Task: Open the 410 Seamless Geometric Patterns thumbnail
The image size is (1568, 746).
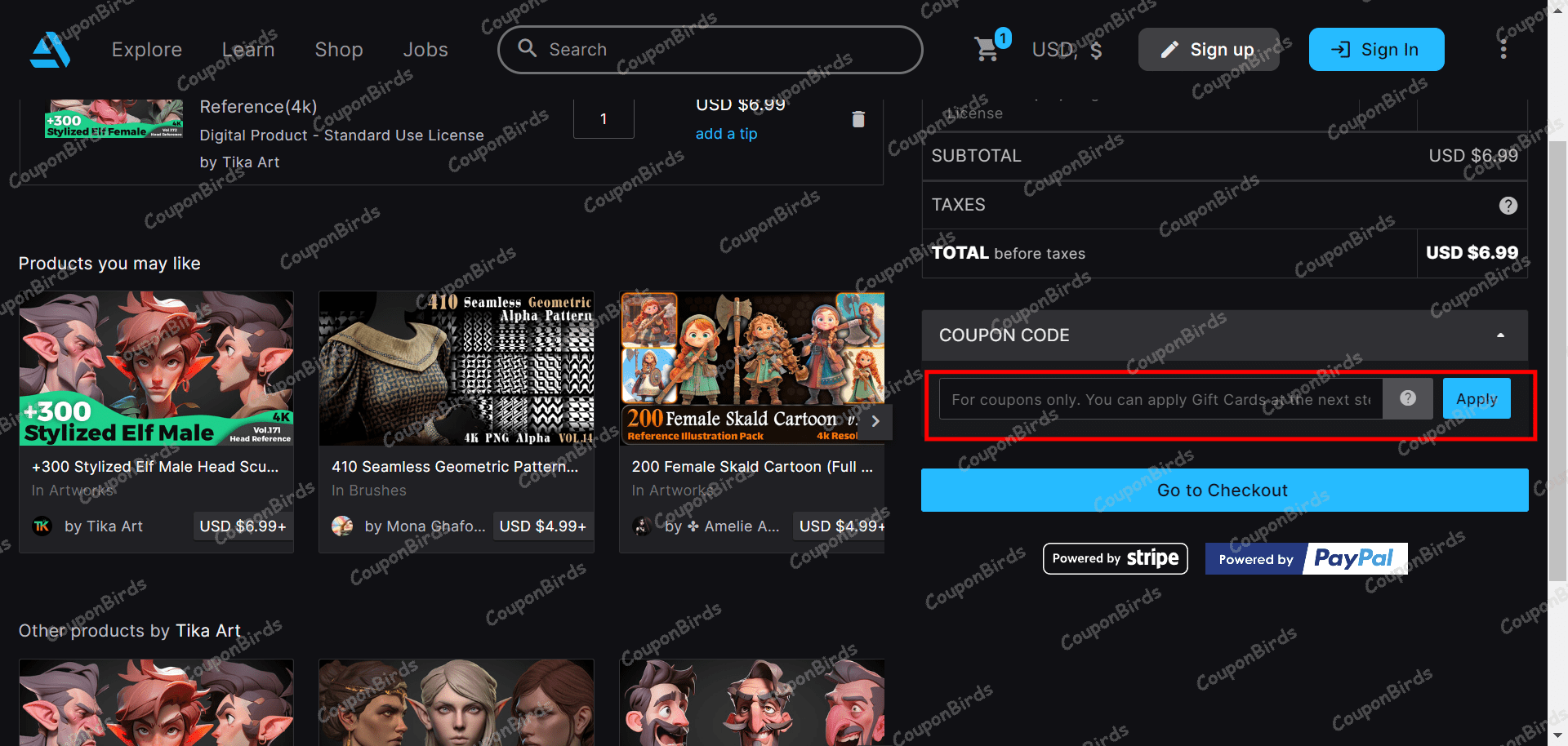Action: [x=456, y=368]
